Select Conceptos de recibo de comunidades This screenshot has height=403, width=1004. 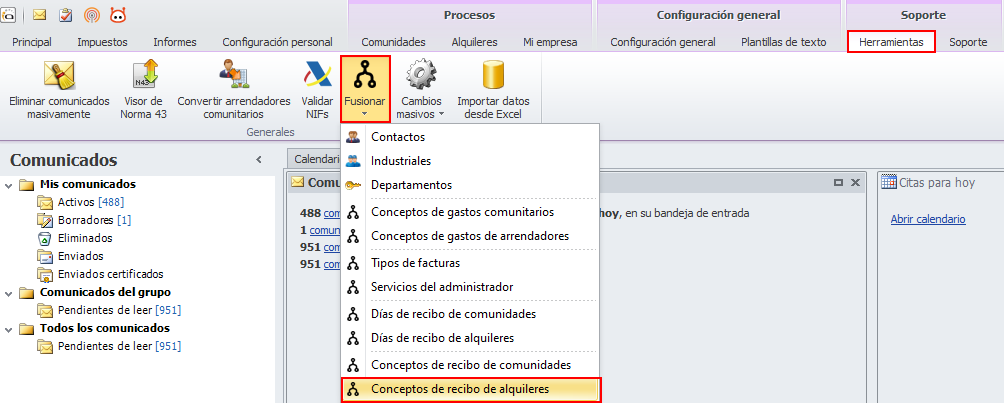(471, 365)
